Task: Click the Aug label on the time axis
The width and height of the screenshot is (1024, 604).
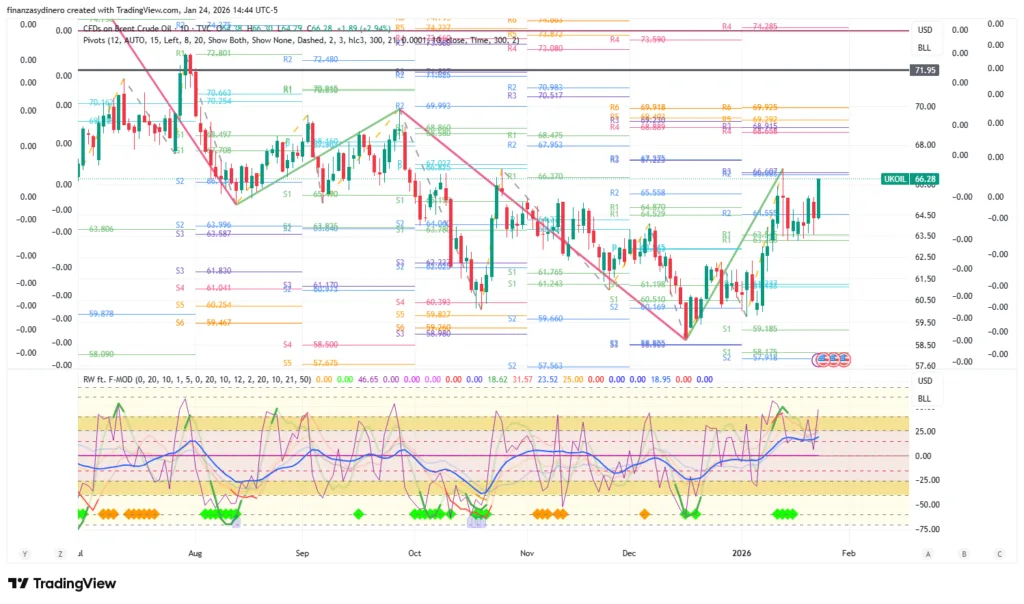Action: [x=195, y=552]
